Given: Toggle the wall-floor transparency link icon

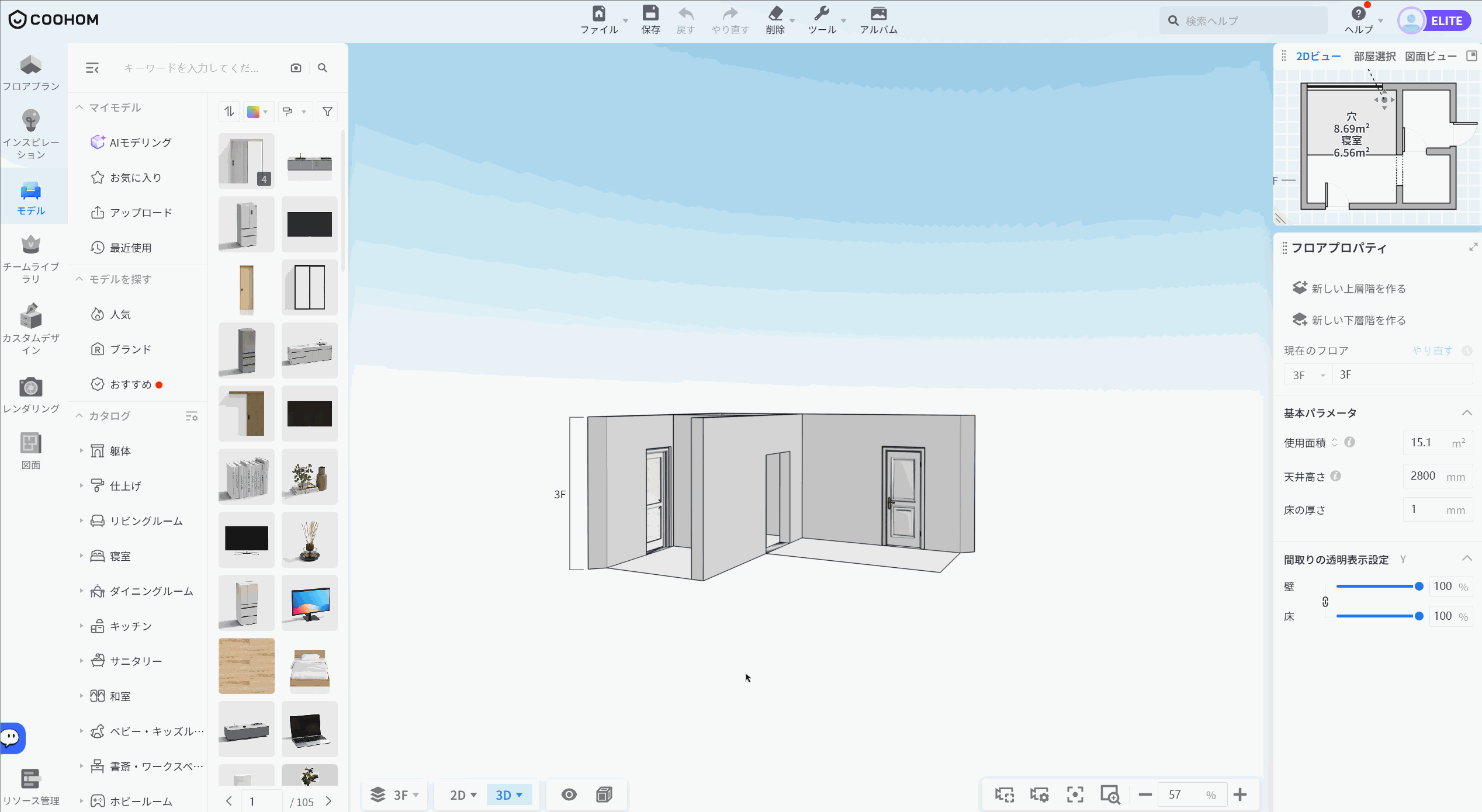Looking at the screenshot, I should tap(1325, 602).
